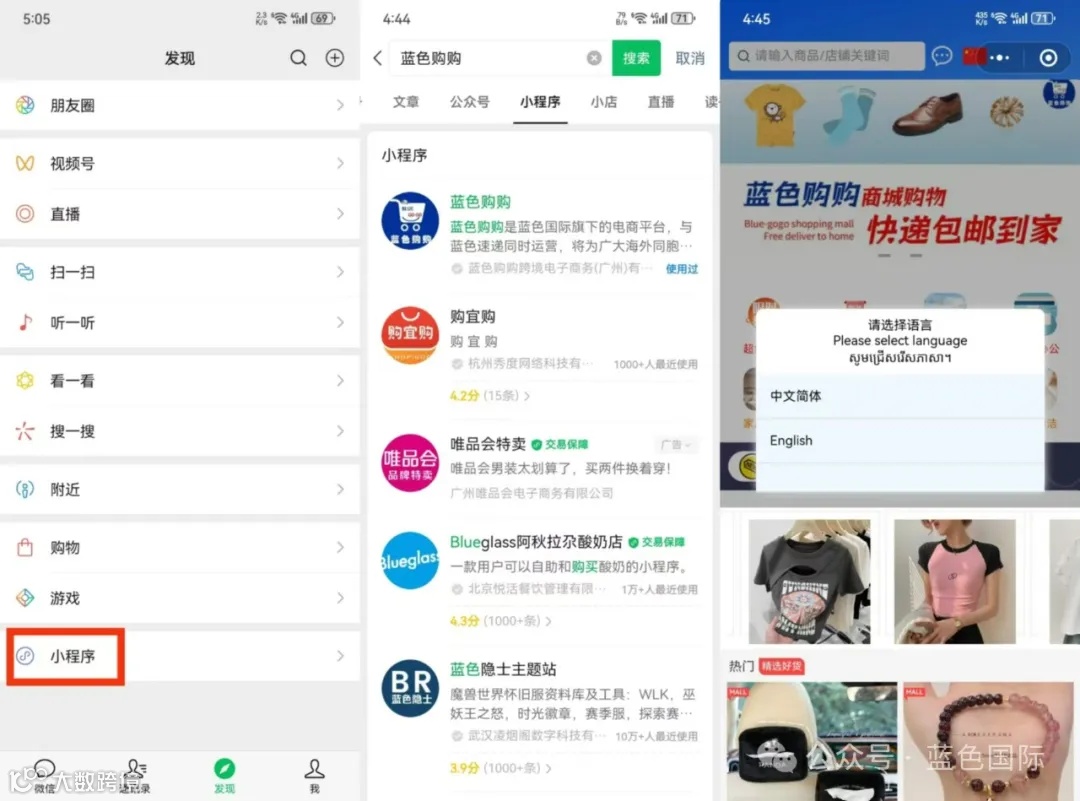
Task: Click the magnifier search icon in 发现 header
Action: tap(298, 58)
